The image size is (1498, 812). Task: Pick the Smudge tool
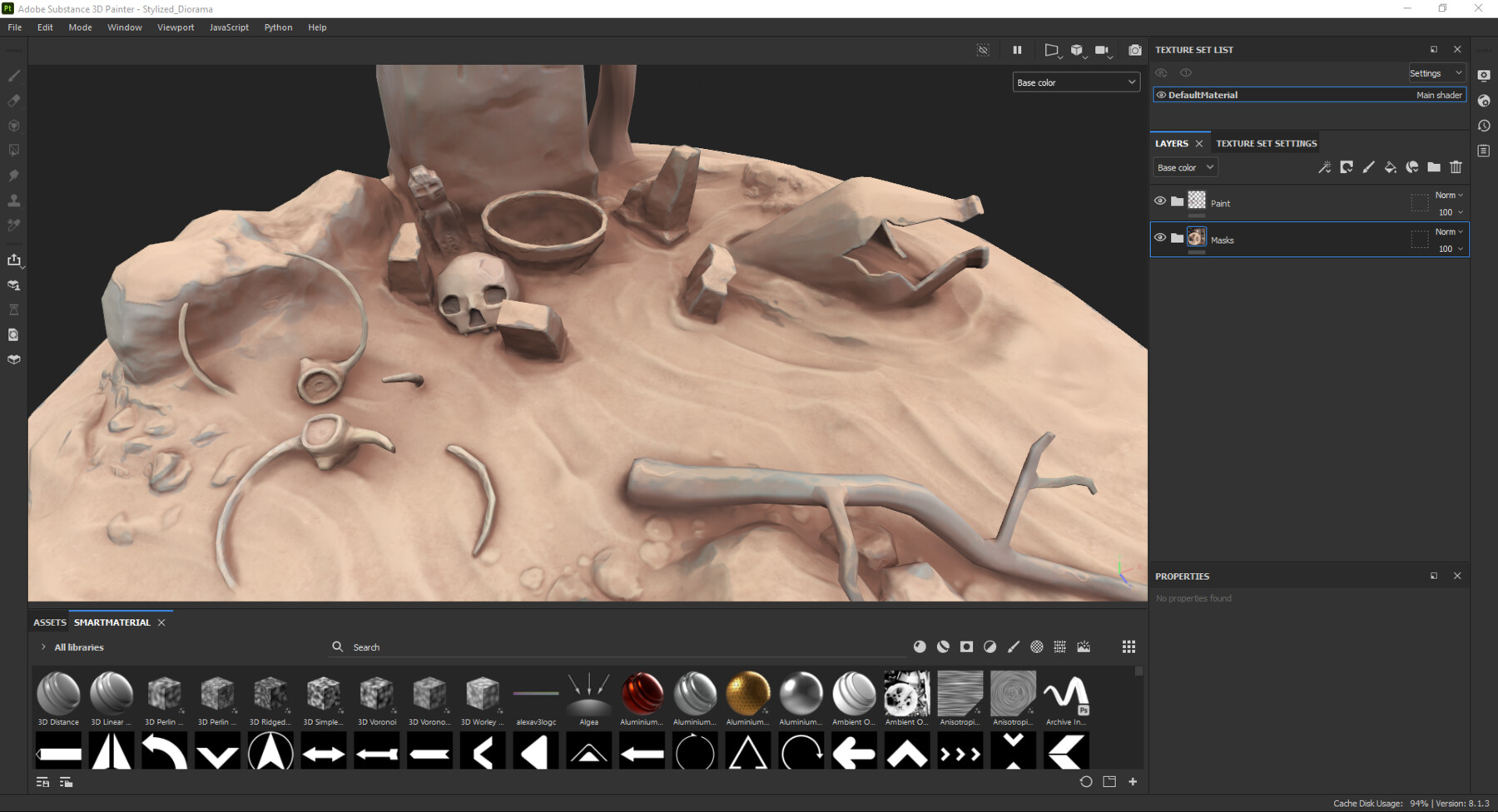13,175
